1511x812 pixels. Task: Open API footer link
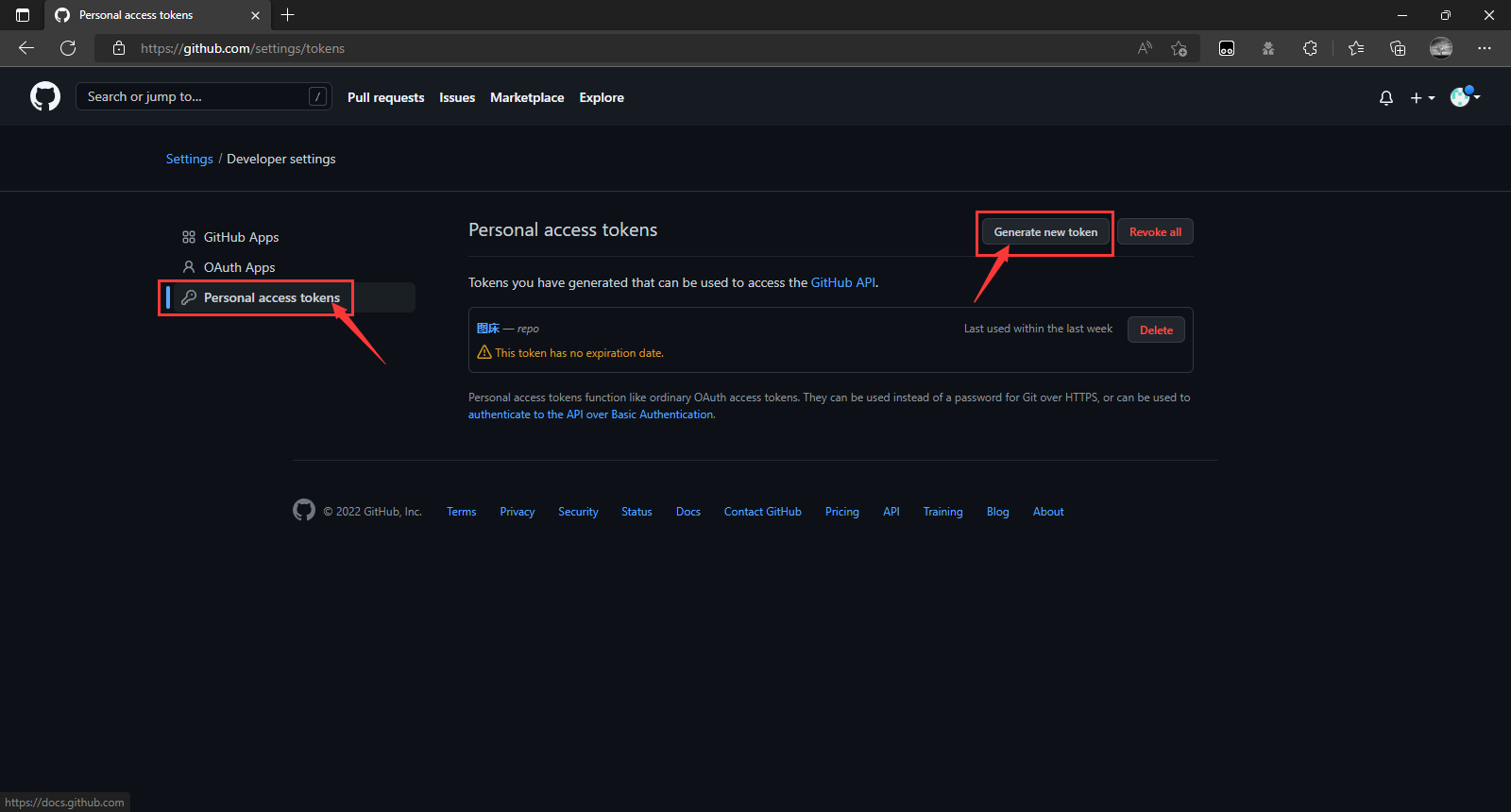tap(891, 512)
